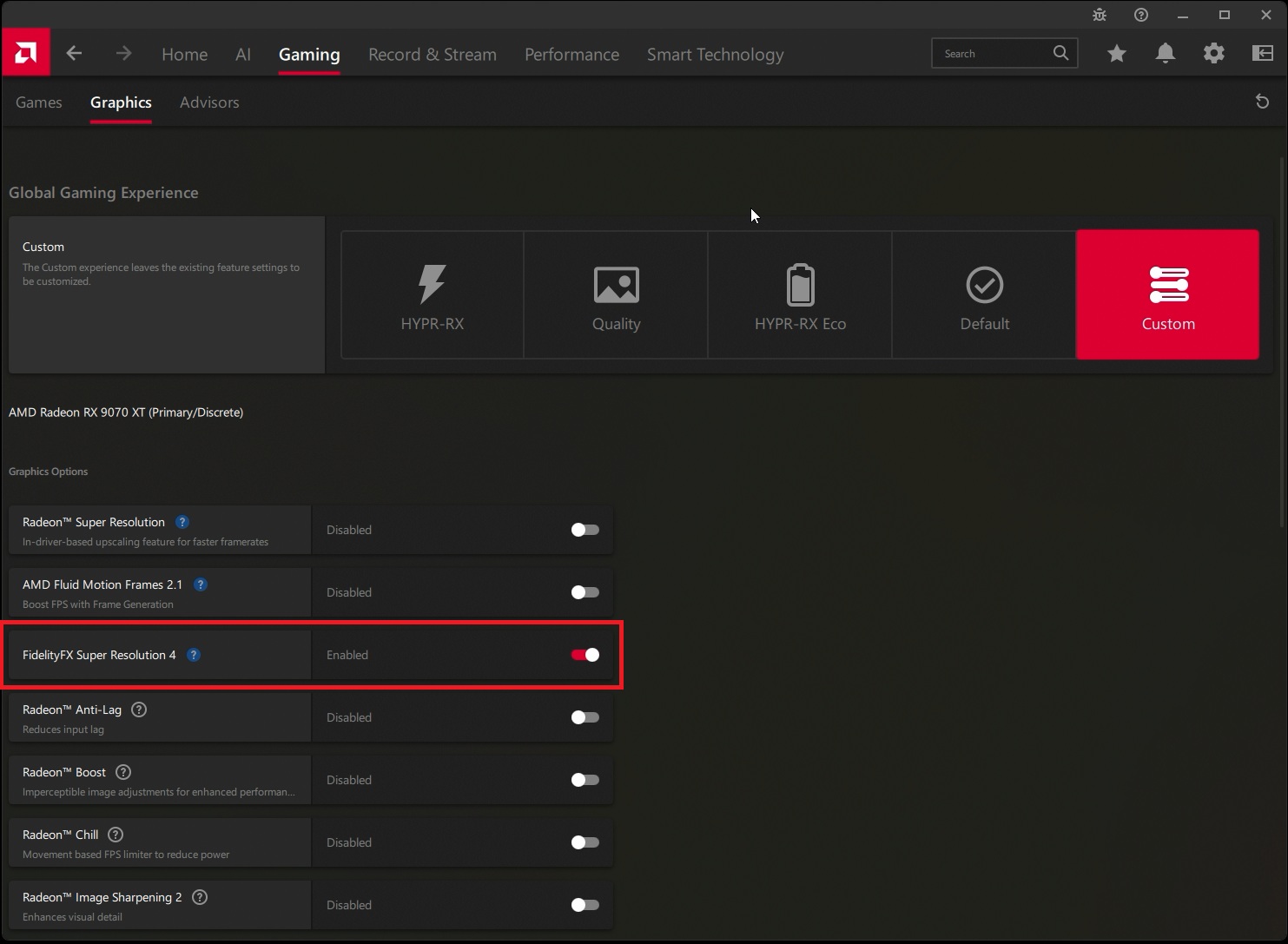Click the Global Gaming Experience heading
Viewport: 1288px width, 944px height.
click(x=103, y=193)
